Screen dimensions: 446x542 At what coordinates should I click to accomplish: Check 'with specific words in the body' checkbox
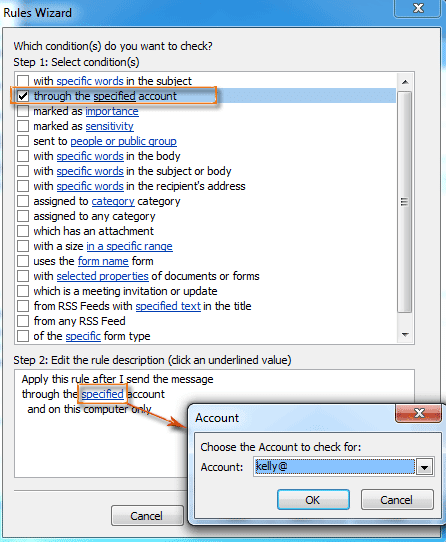pyautogui.click(x=23, y=156)
